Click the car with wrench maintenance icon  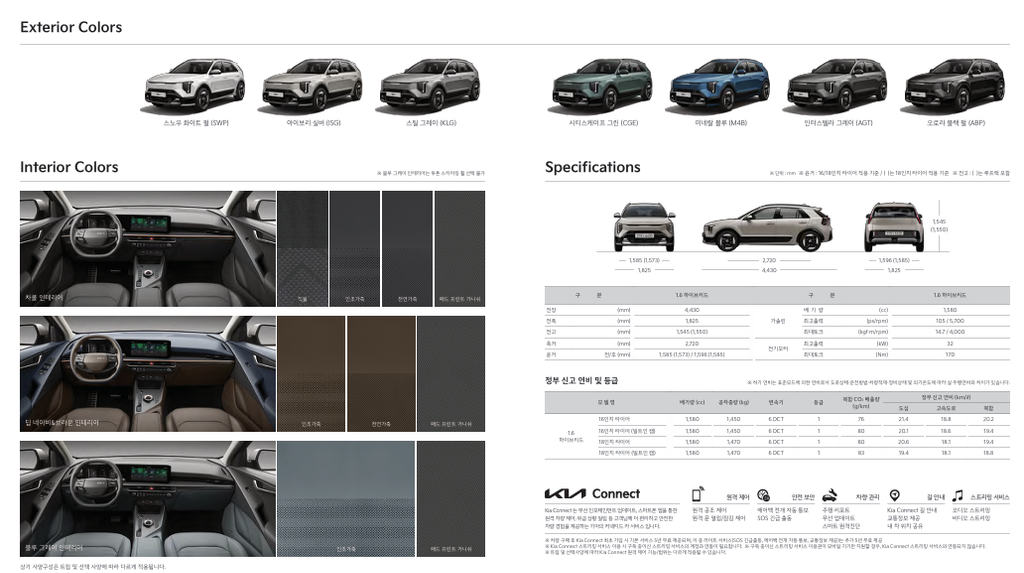tap(829, 495)
